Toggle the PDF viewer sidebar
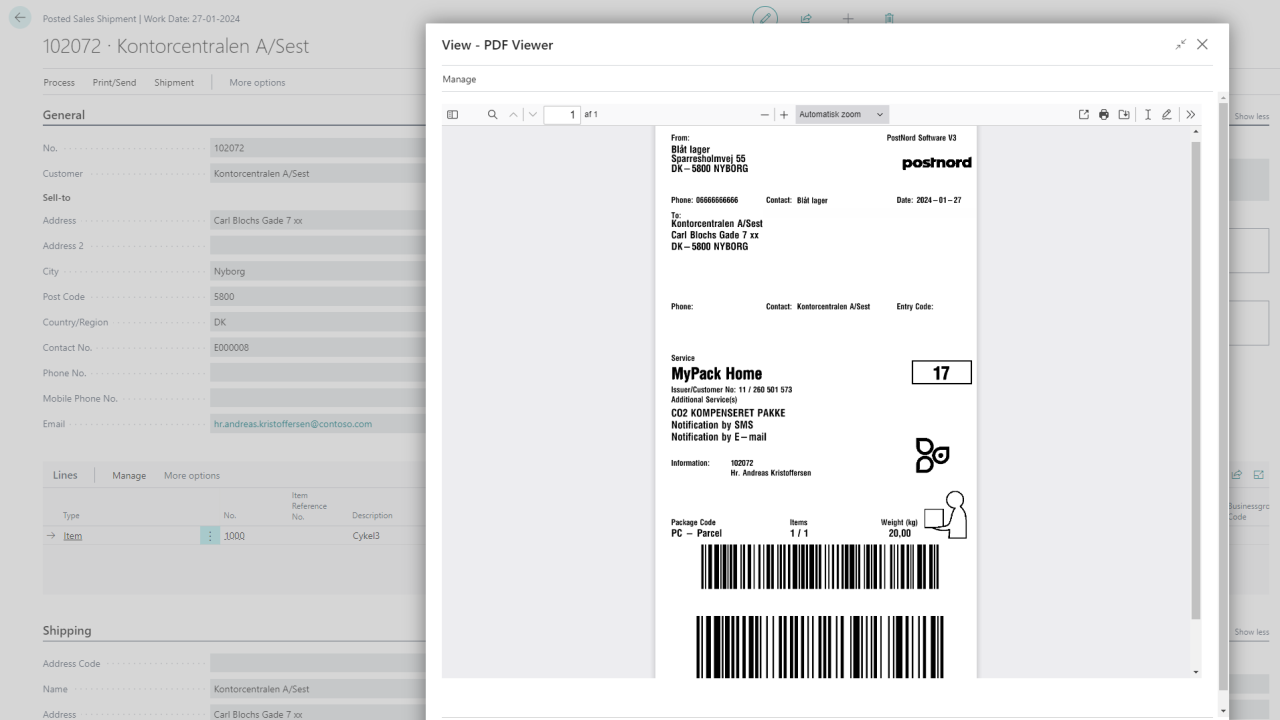The image size is (1280, 720). tap(452, 115)
